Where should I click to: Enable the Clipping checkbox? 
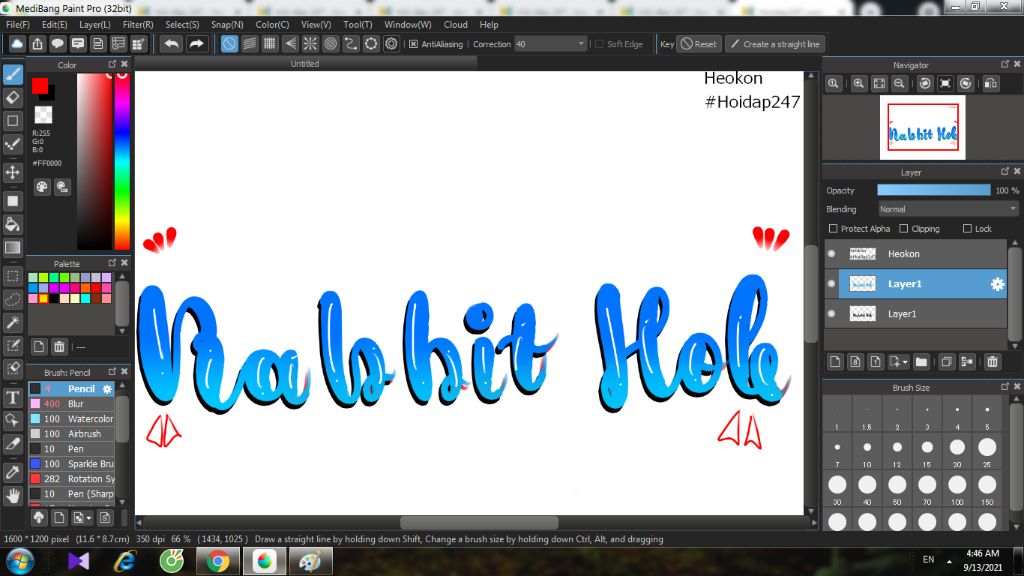pos(903,229)
